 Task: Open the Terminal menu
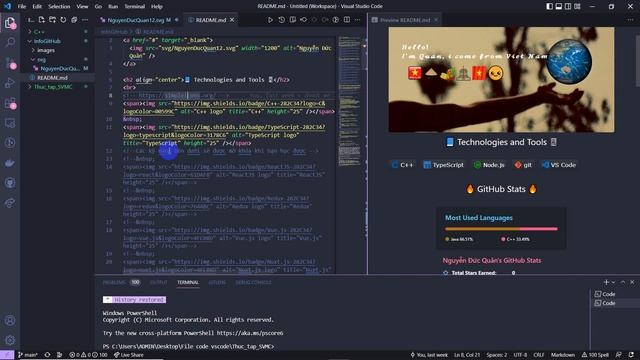[x=135, y=7]
